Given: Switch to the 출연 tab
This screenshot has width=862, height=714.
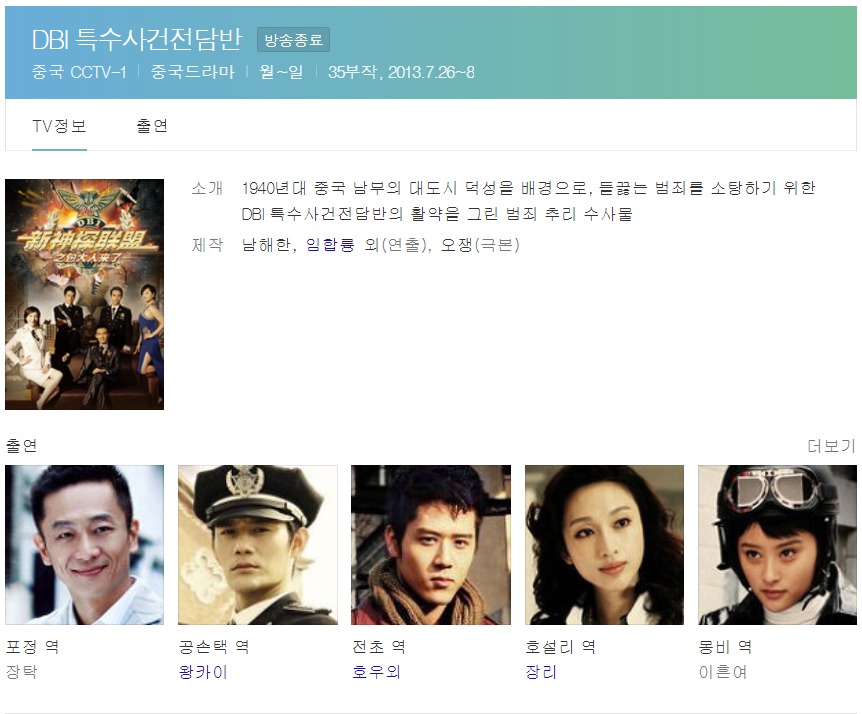Looking at the screenshot, I should [152, 126].
